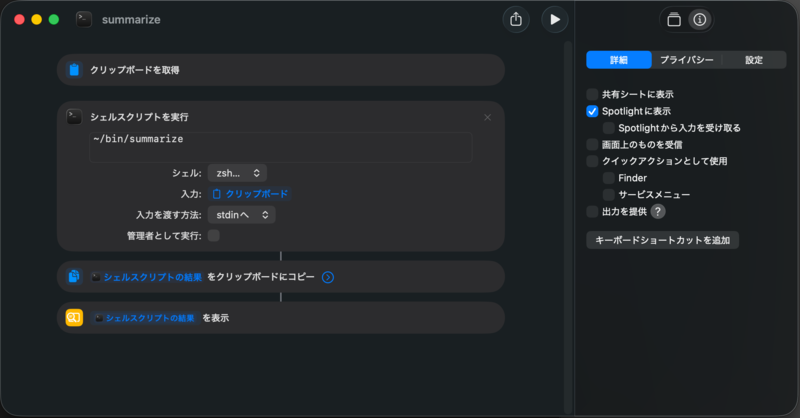Expand クリップボードにコピー action options chevron
Screen dimensions: 800x418
[x=328, y=277]
